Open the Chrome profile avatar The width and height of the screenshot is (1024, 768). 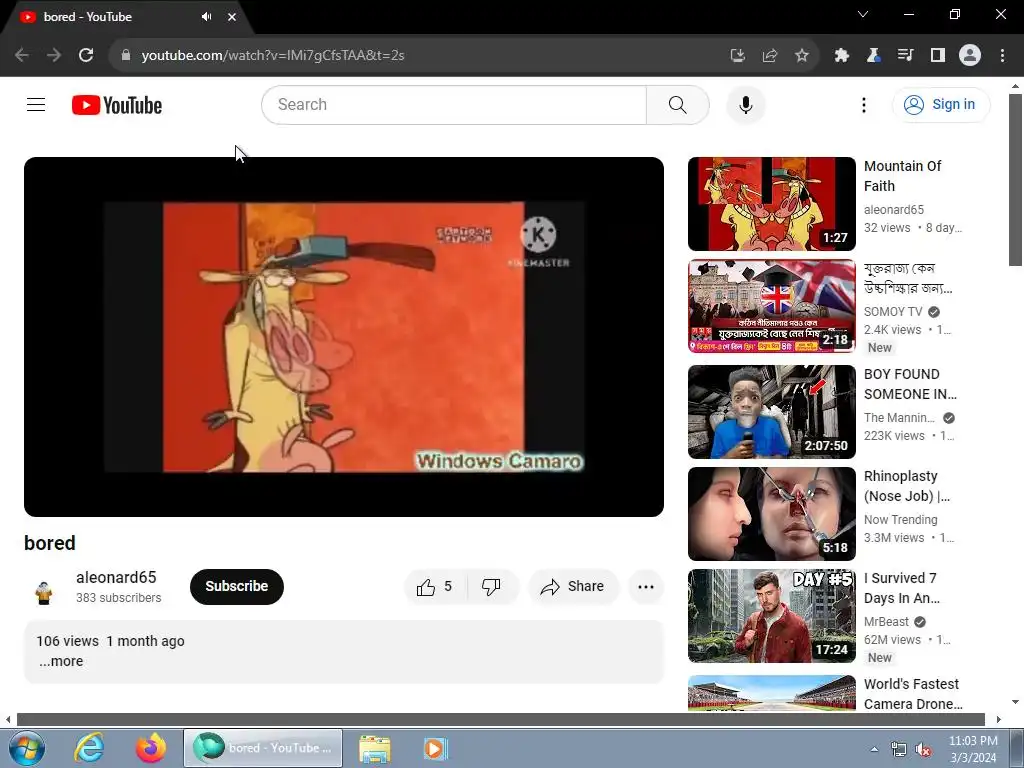[970, 55]
